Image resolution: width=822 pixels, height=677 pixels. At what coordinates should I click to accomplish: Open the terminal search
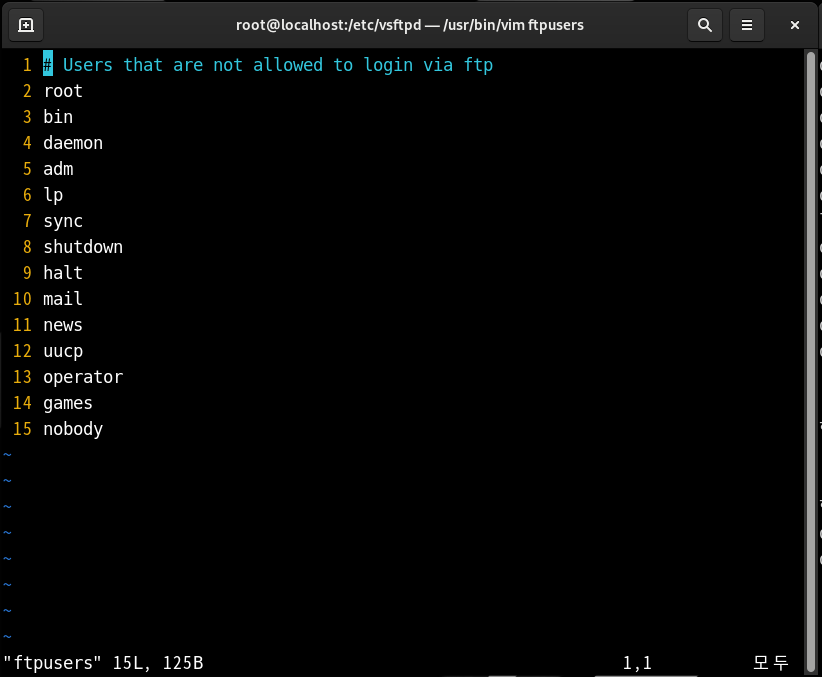tap(705, 25)
